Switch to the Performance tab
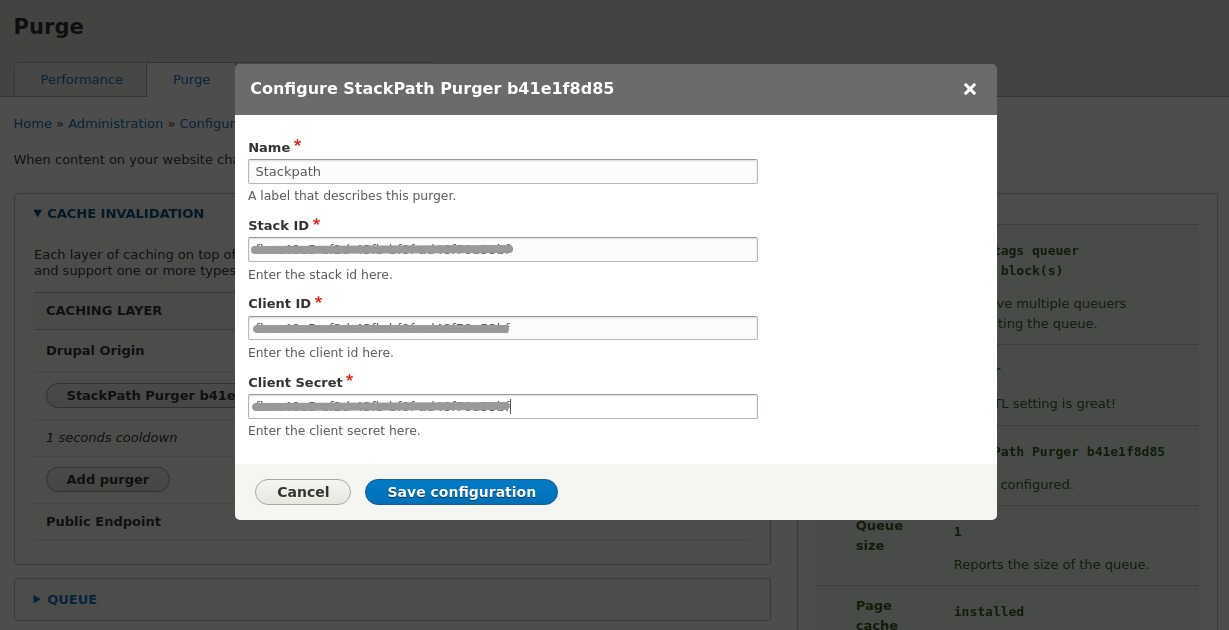Screen dimensions: 1229x630 (x=81, y=79)
